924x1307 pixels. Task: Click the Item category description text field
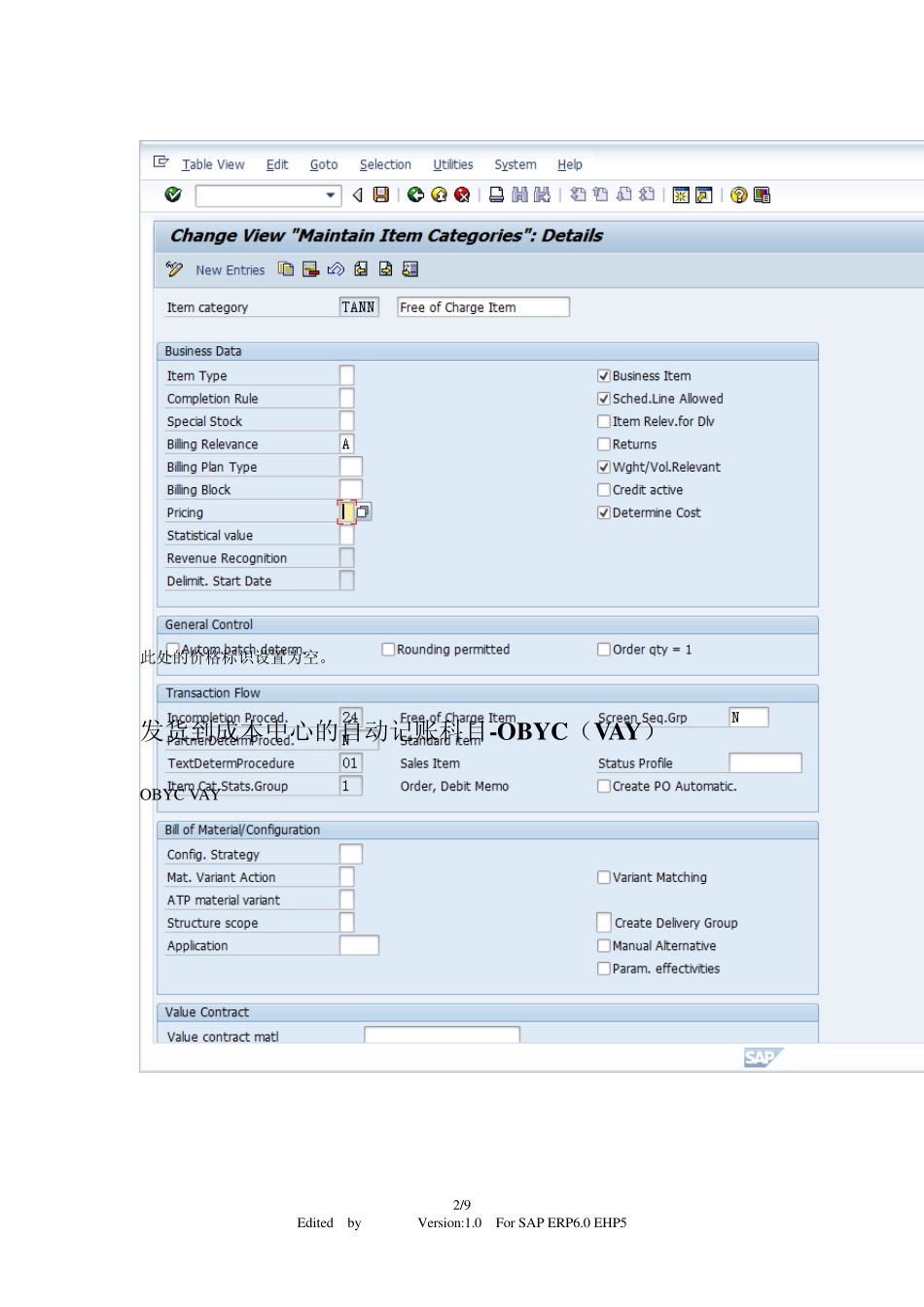tap(483, 307)
